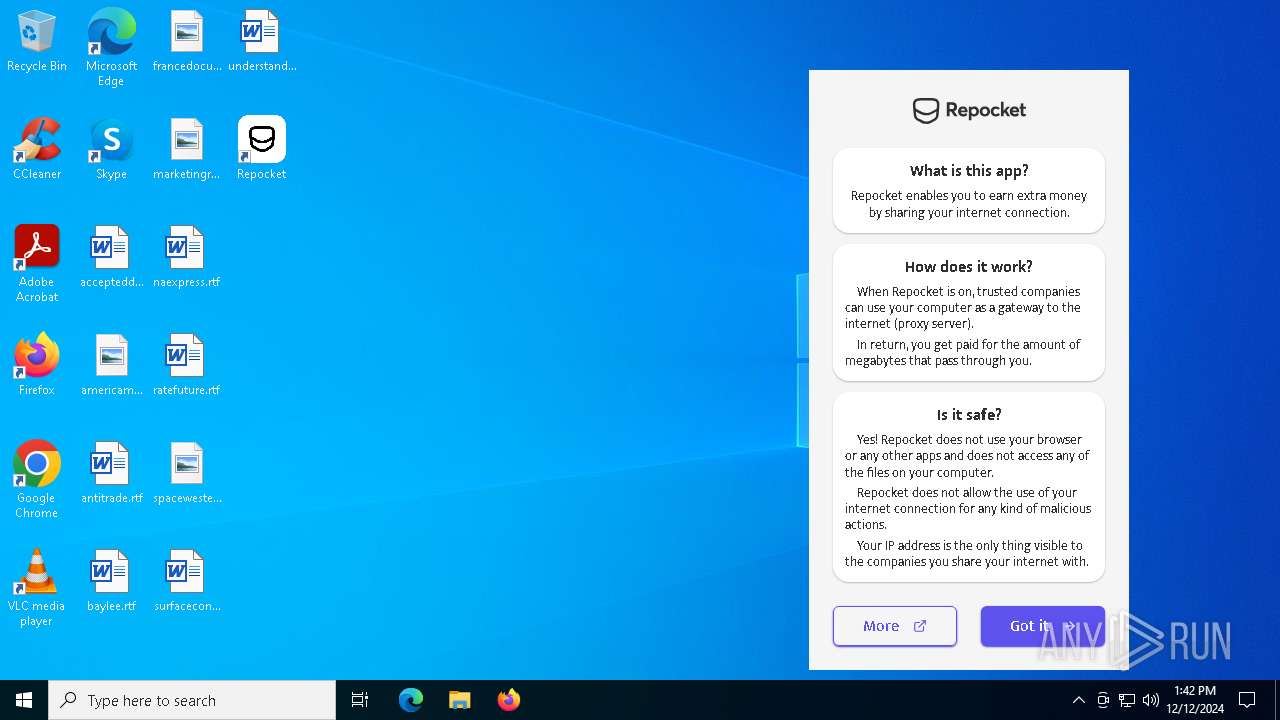Select the francedocu... image file
1280x720 pixels.
(187, 41)
